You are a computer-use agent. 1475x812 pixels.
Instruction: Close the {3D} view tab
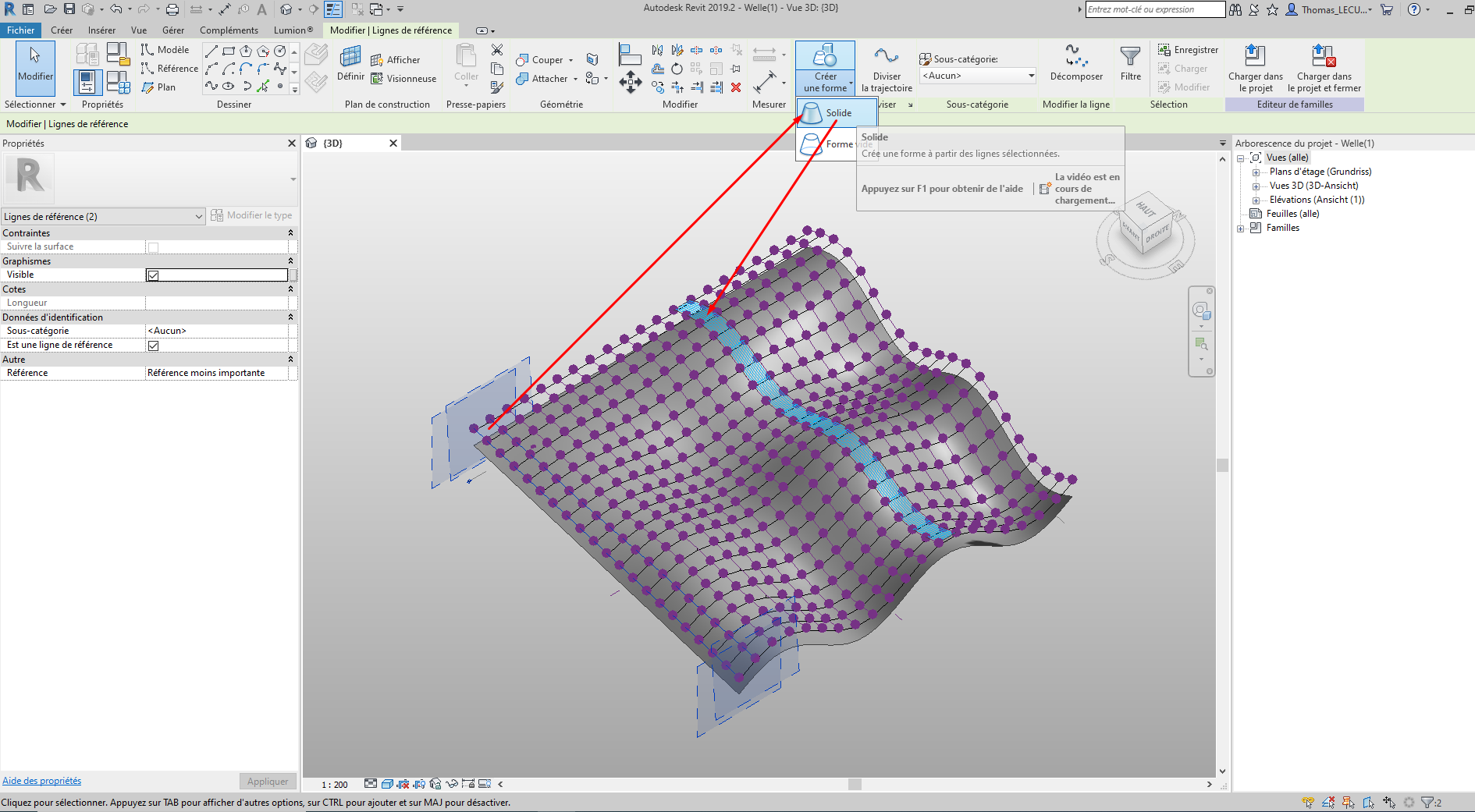coord(393,143)
